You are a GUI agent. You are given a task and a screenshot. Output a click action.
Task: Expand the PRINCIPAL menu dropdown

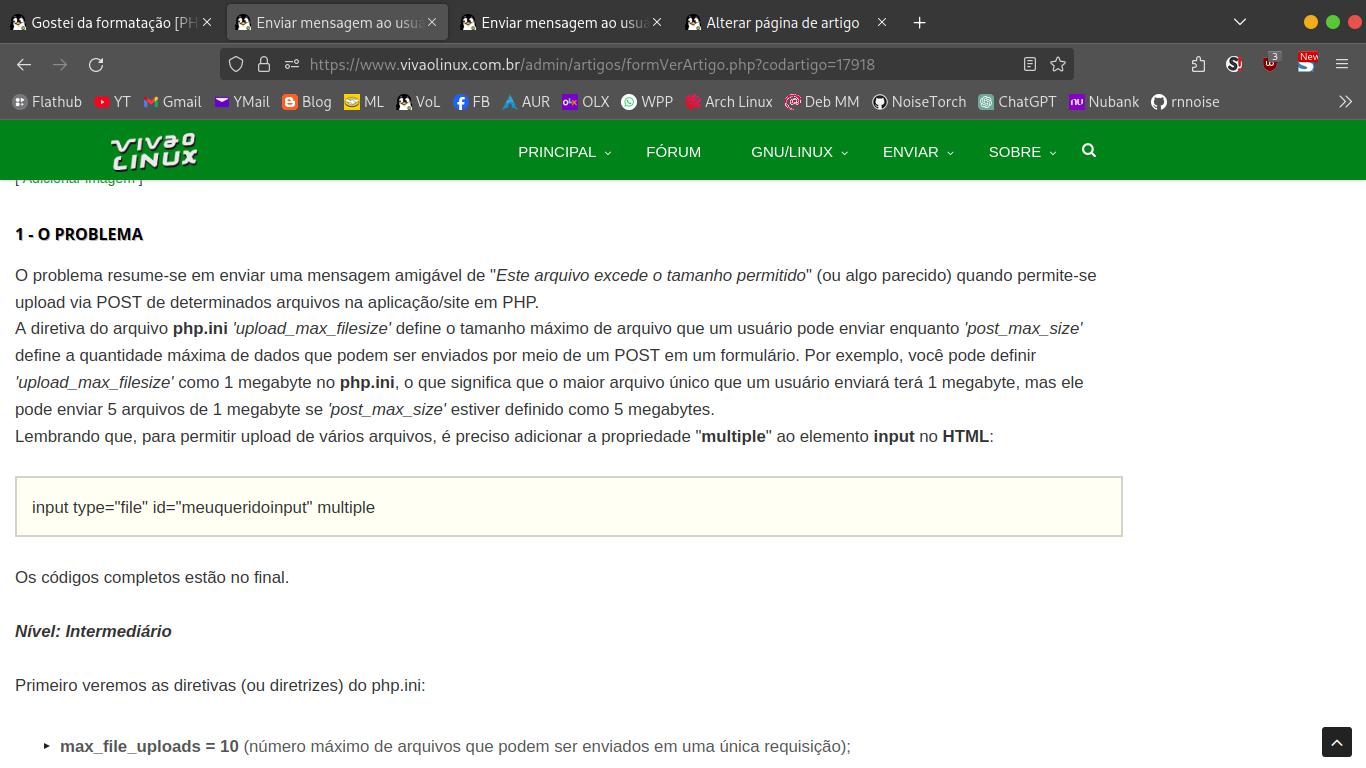click(564, 152)
